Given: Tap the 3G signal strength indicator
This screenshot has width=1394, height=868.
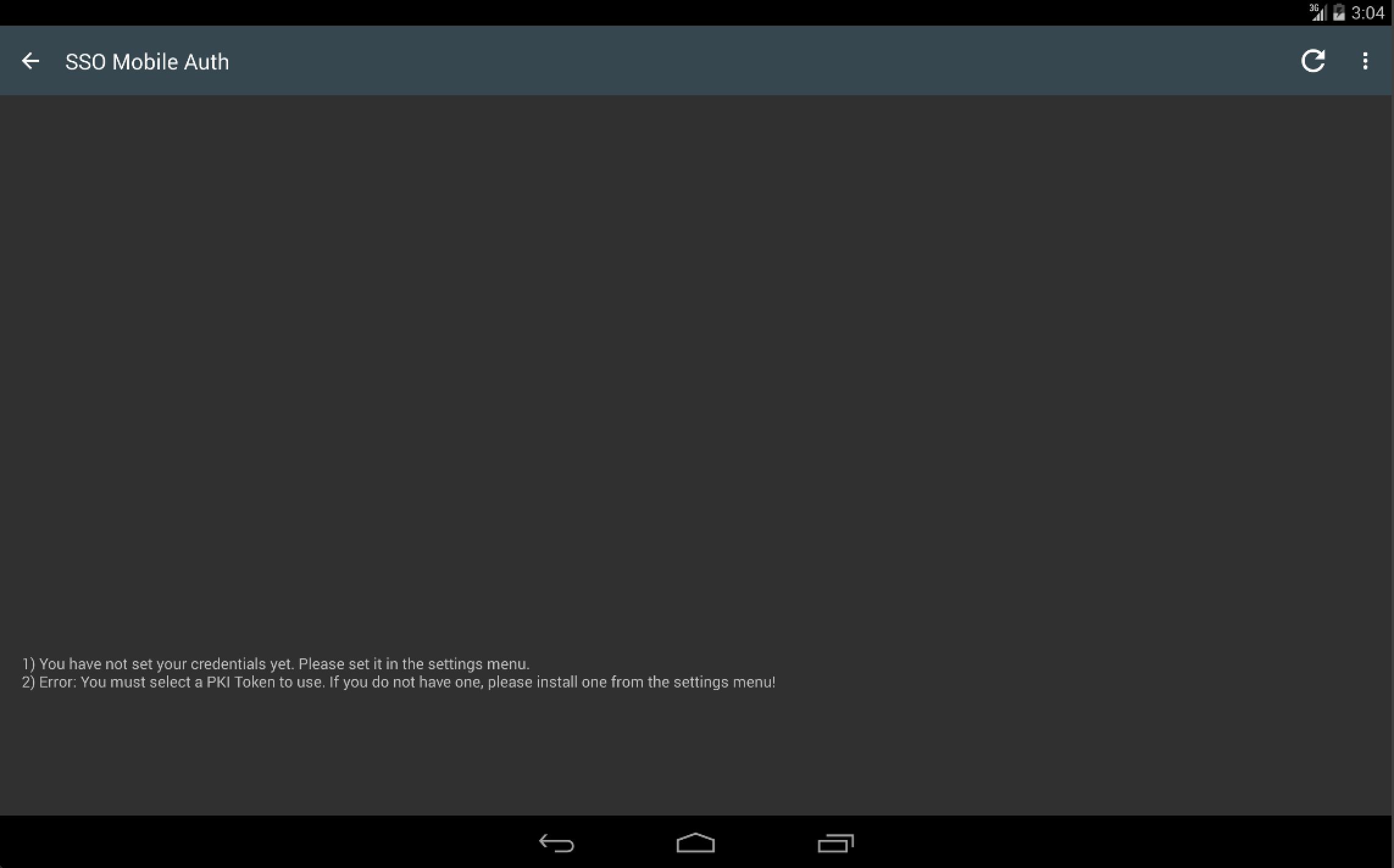Looking at the screenshot, I should [1318, 12].
